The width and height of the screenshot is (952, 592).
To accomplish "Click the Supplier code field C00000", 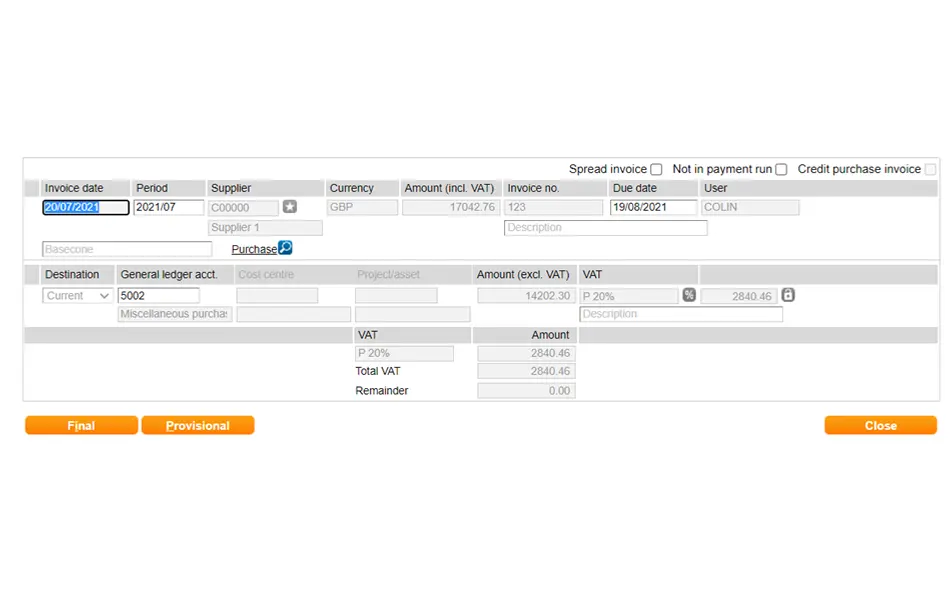I will [x=243, y=208].
